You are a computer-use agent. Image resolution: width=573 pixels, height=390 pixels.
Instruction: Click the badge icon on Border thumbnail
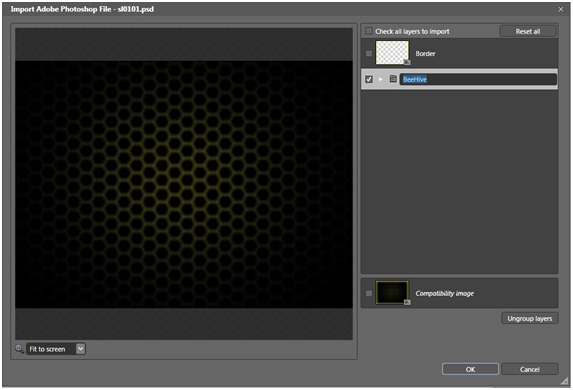click(407, 62)
